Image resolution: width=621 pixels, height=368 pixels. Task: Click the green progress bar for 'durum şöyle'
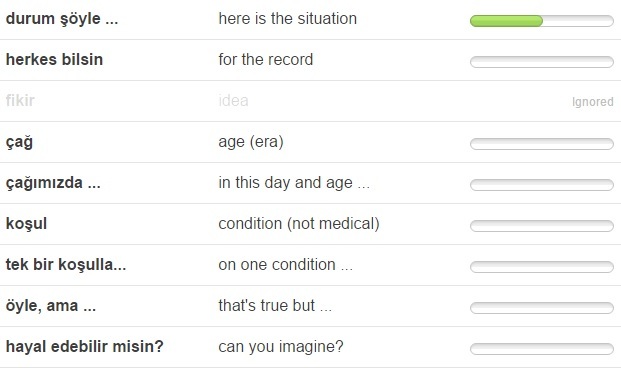coord(541,21)
